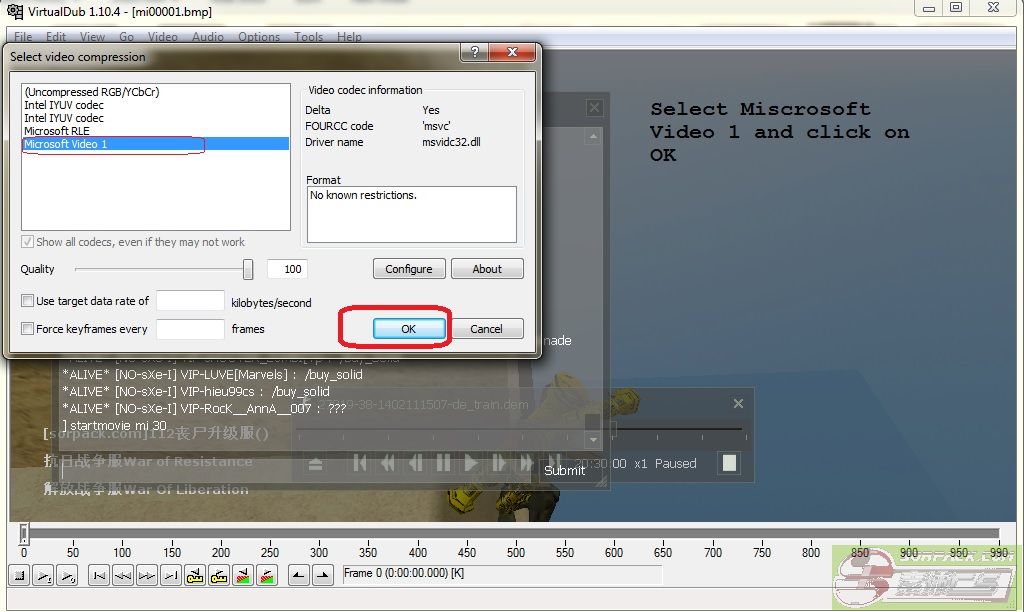Open the Audio menu
Screen dimensions: 1024x612
208,37
